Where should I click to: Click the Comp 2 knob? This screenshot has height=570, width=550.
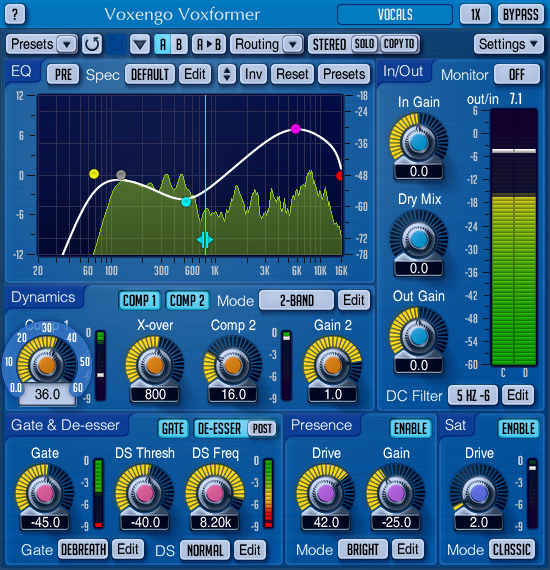pyautogui.click(x=233, y=365)
